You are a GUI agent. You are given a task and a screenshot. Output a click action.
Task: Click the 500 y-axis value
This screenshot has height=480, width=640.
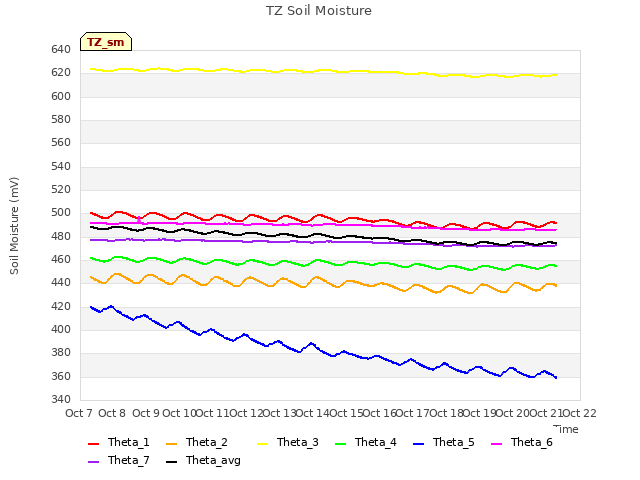tap(61, 213)
